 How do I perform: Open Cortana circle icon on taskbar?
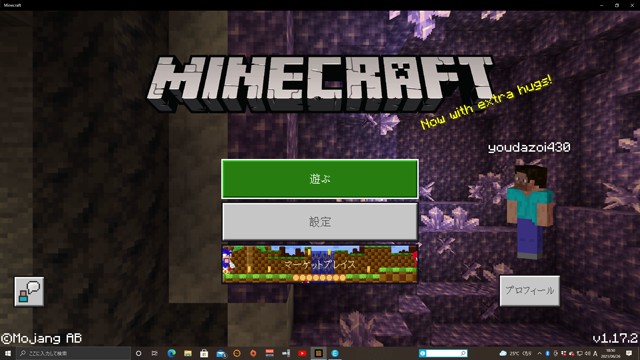click(138, 353)
